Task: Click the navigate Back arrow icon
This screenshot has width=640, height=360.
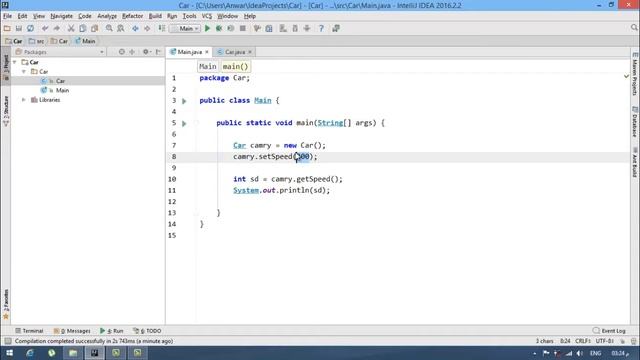Action: (135, 28)
